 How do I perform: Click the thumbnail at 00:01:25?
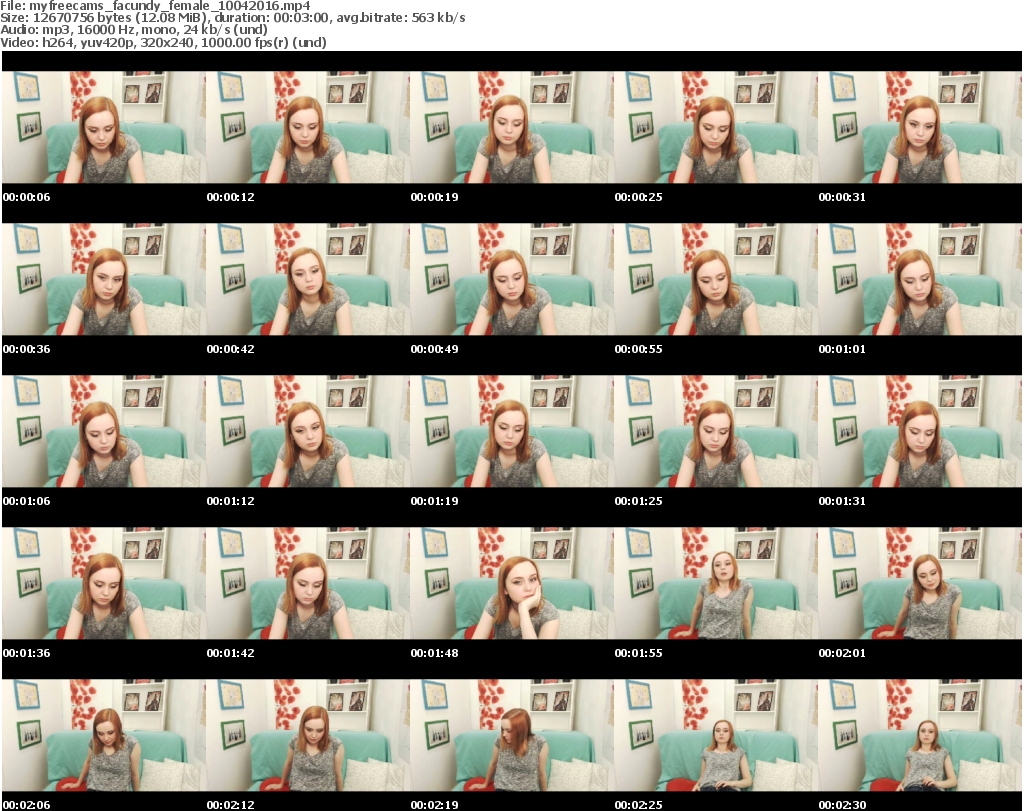(715, 431)
